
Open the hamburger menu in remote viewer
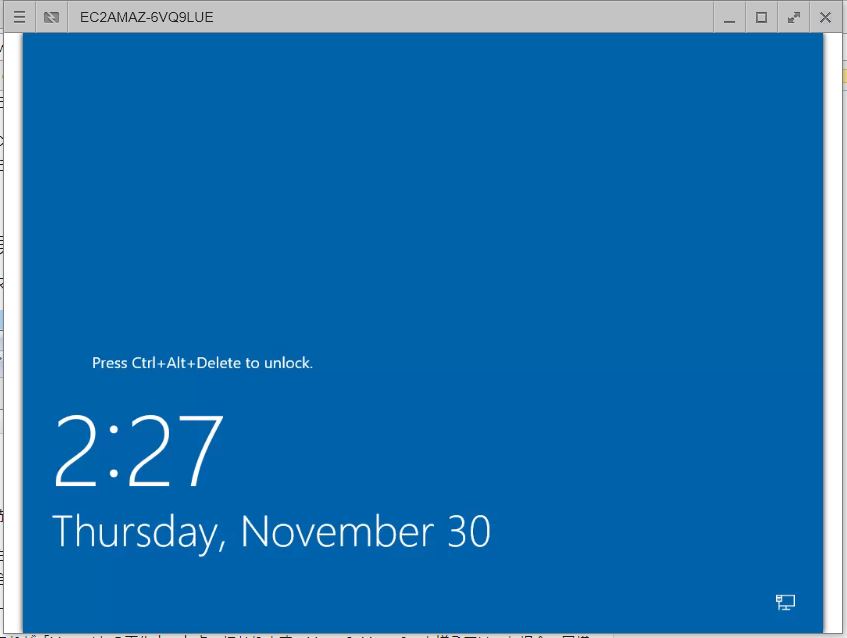coord(19,17)
